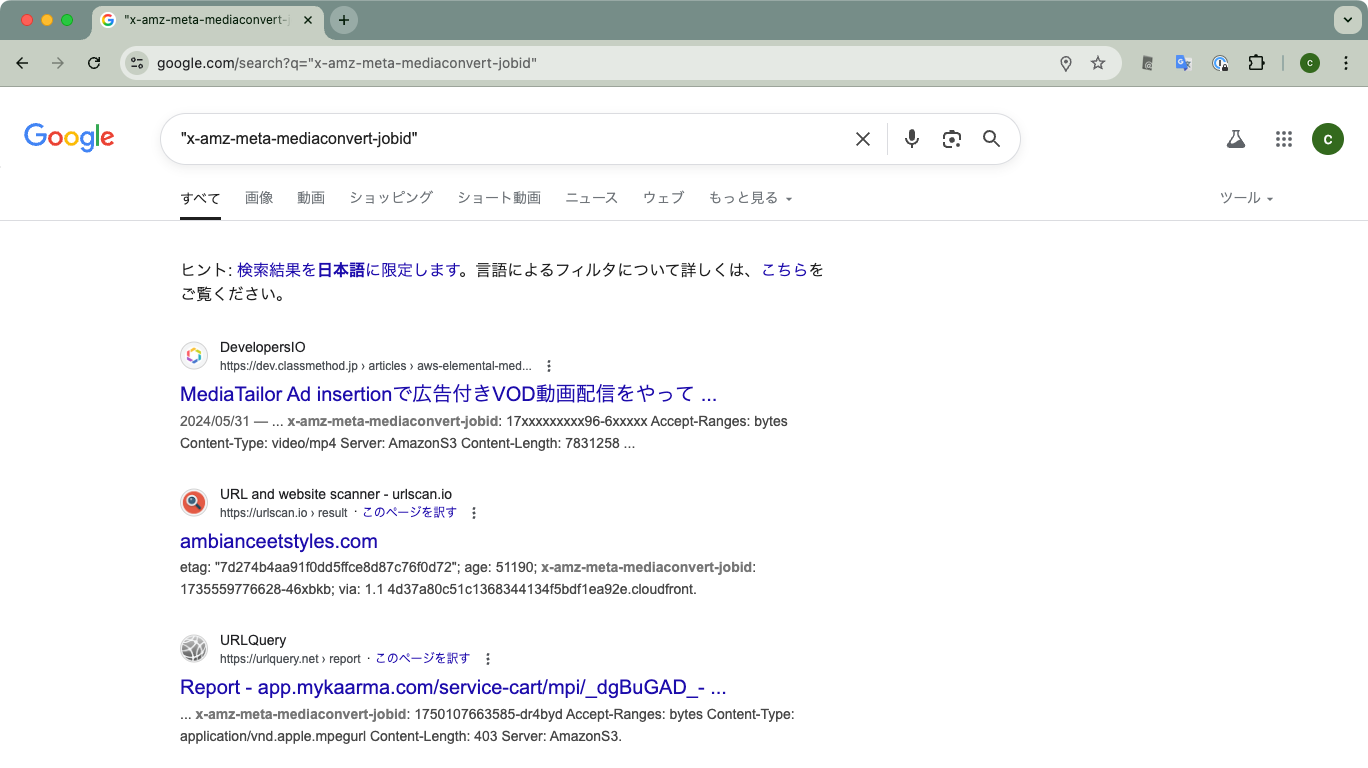
Task: Open site information icon in address bar
Action: [x=138, y=63]
